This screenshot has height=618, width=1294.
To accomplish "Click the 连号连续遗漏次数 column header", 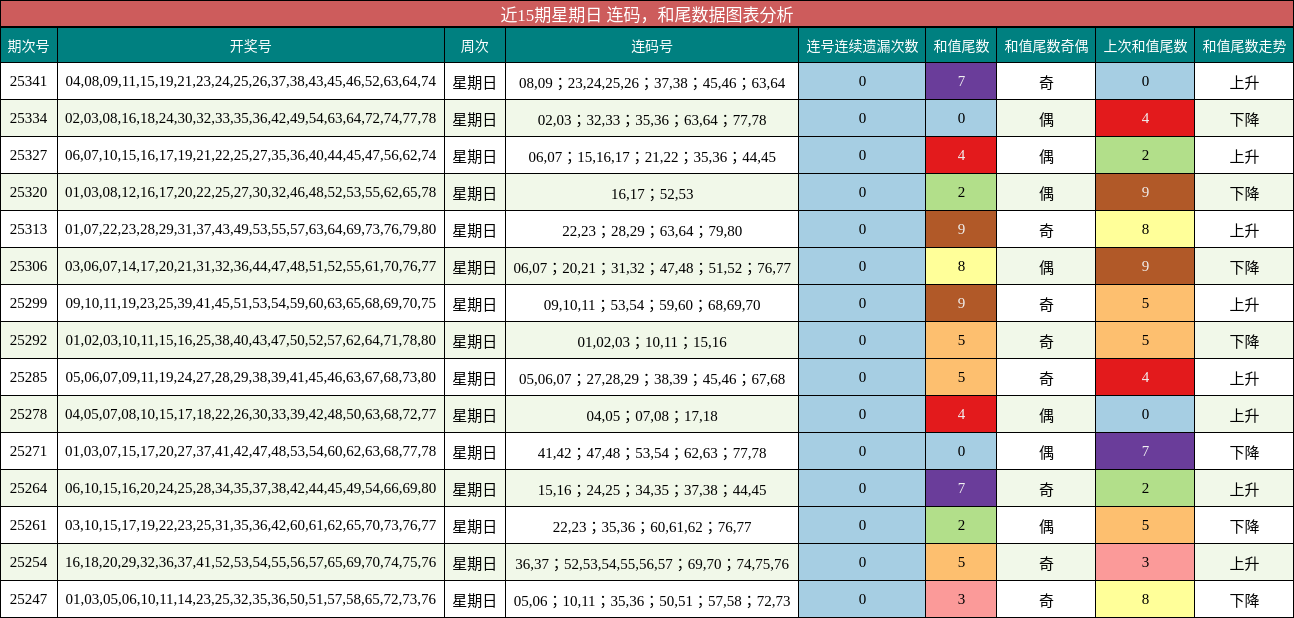I will coord(862,44).
